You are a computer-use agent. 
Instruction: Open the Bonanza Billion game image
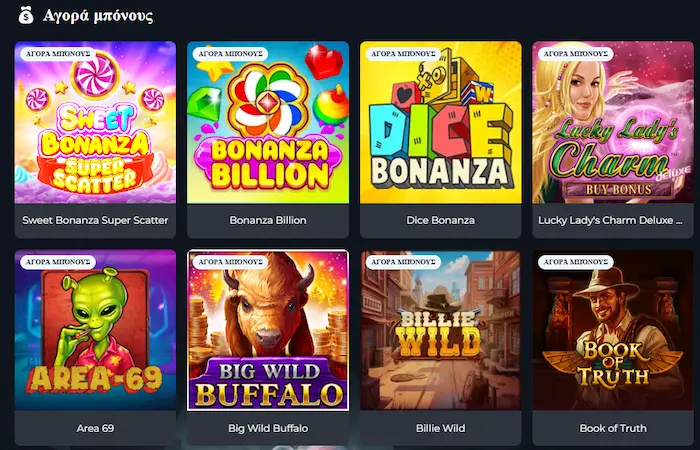268,122
